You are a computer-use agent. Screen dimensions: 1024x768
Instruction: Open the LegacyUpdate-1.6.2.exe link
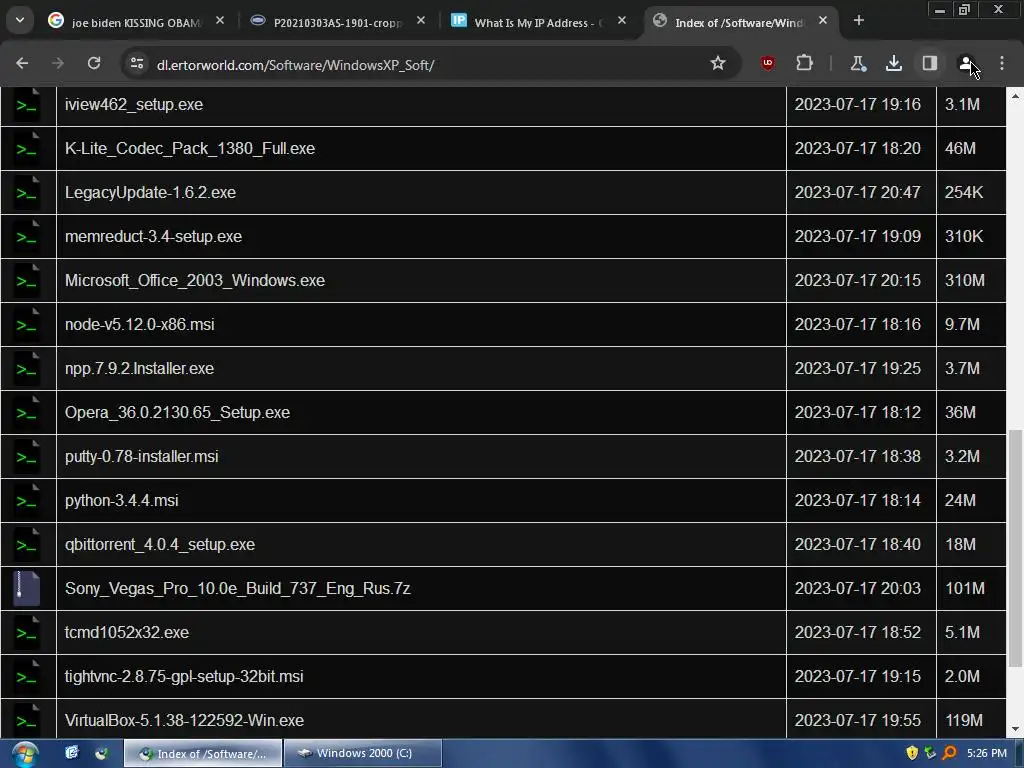150,193
